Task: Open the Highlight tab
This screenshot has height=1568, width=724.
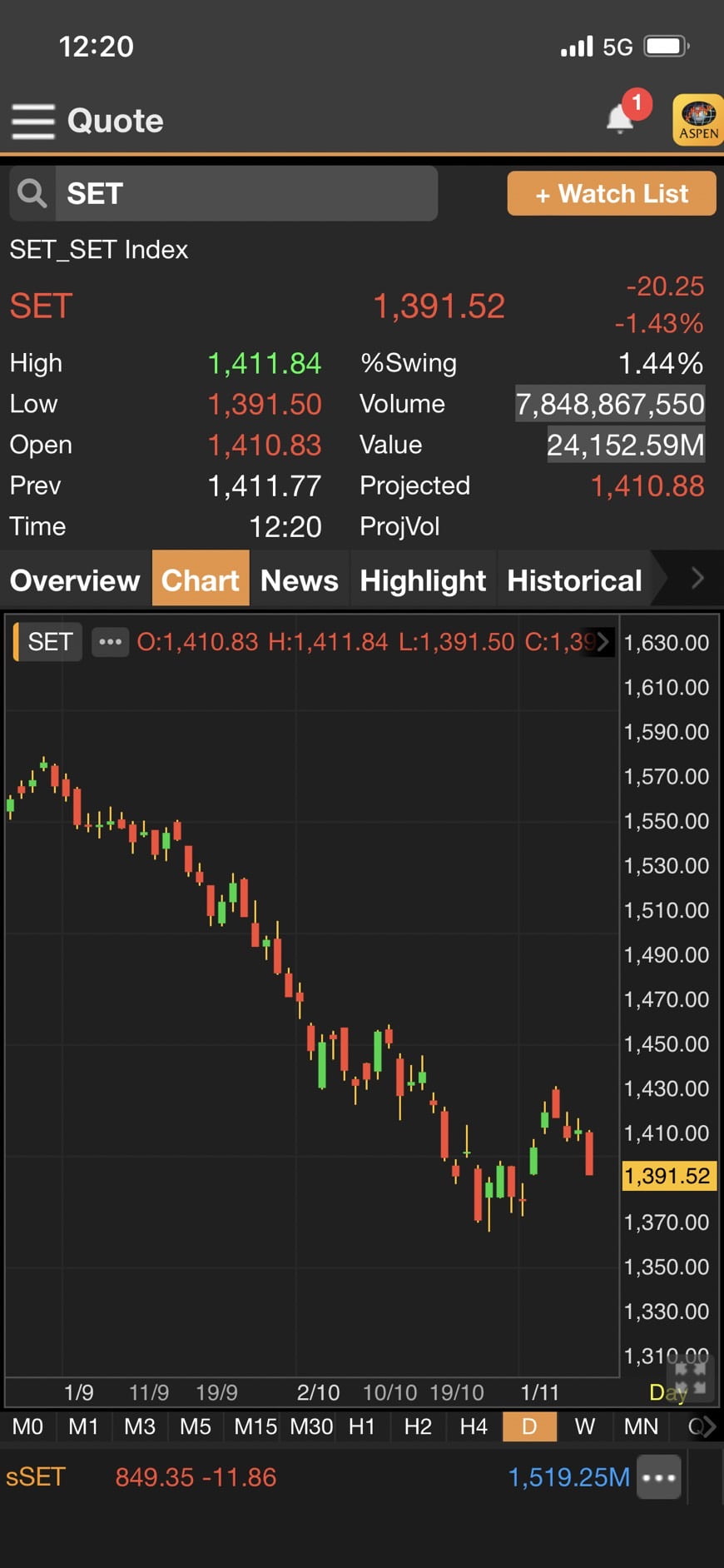Action: [423, 580]
